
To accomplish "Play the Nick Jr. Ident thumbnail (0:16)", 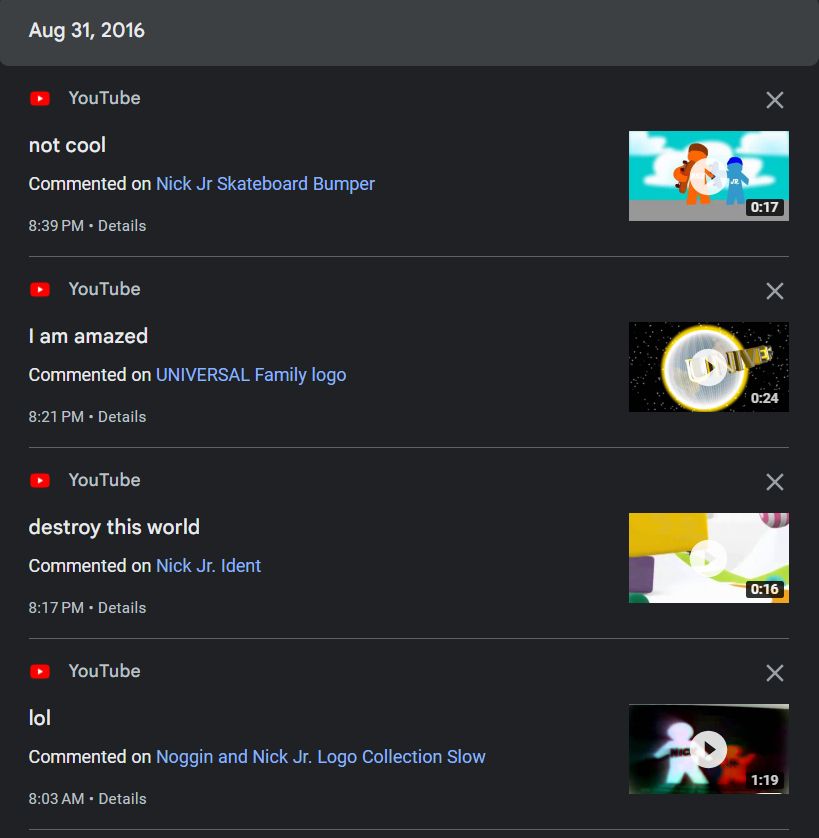I will point(708,558).
